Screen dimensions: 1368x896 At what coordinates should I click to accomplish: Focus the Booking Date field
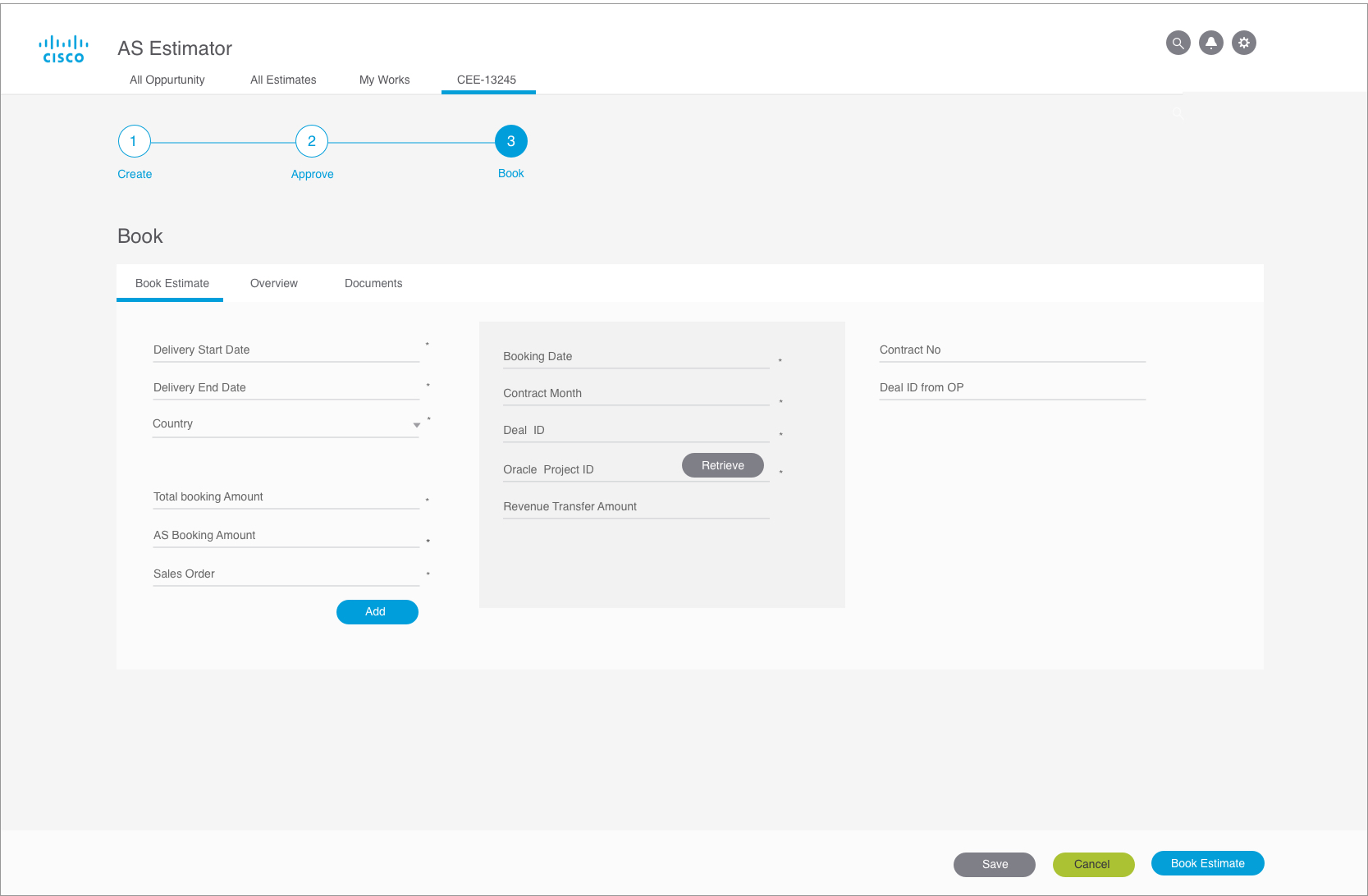[636, 357]
